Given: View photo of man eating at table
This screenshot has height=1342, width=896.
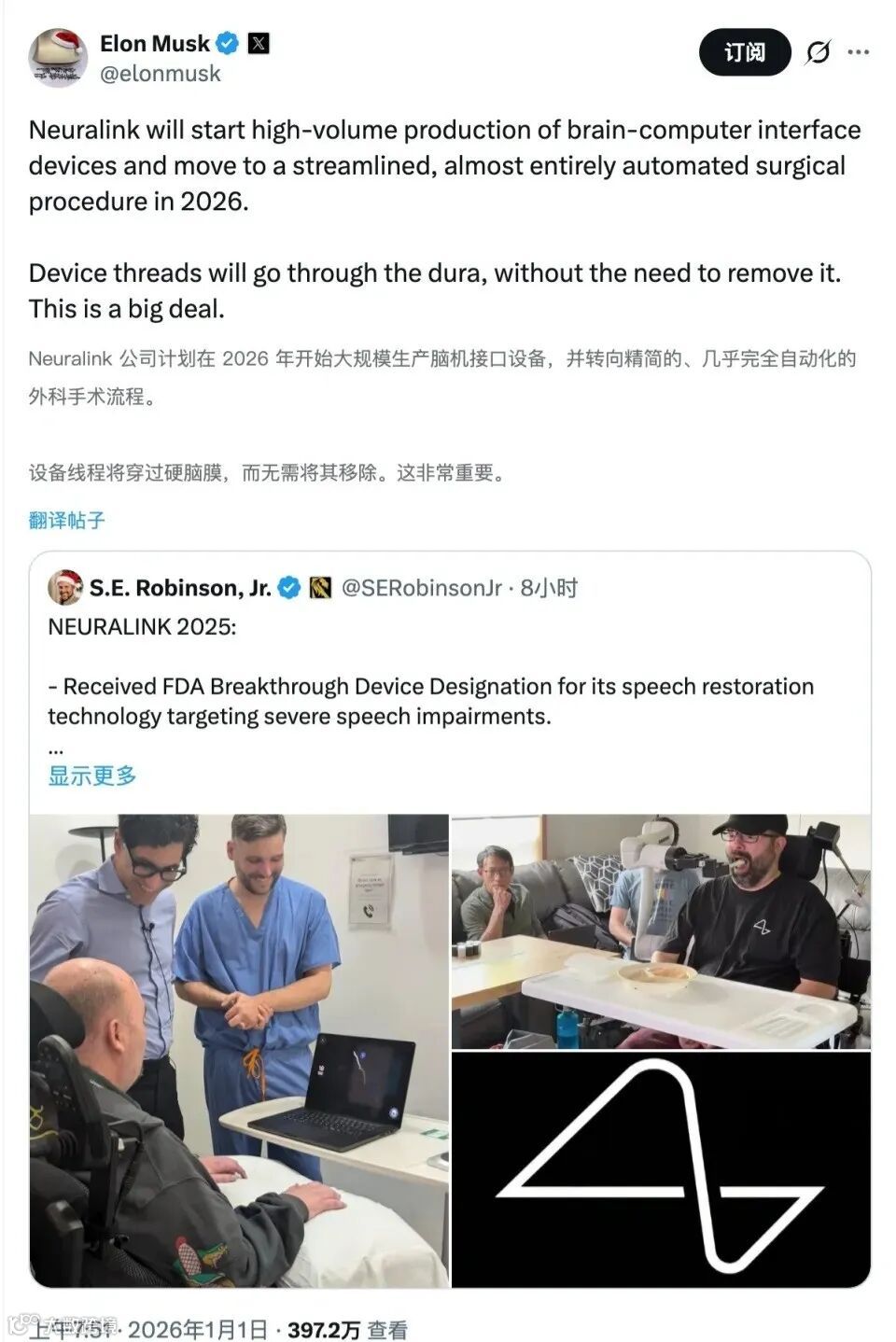Looking at the screenshot, I should pyautogui.click(x=661, y=931).
